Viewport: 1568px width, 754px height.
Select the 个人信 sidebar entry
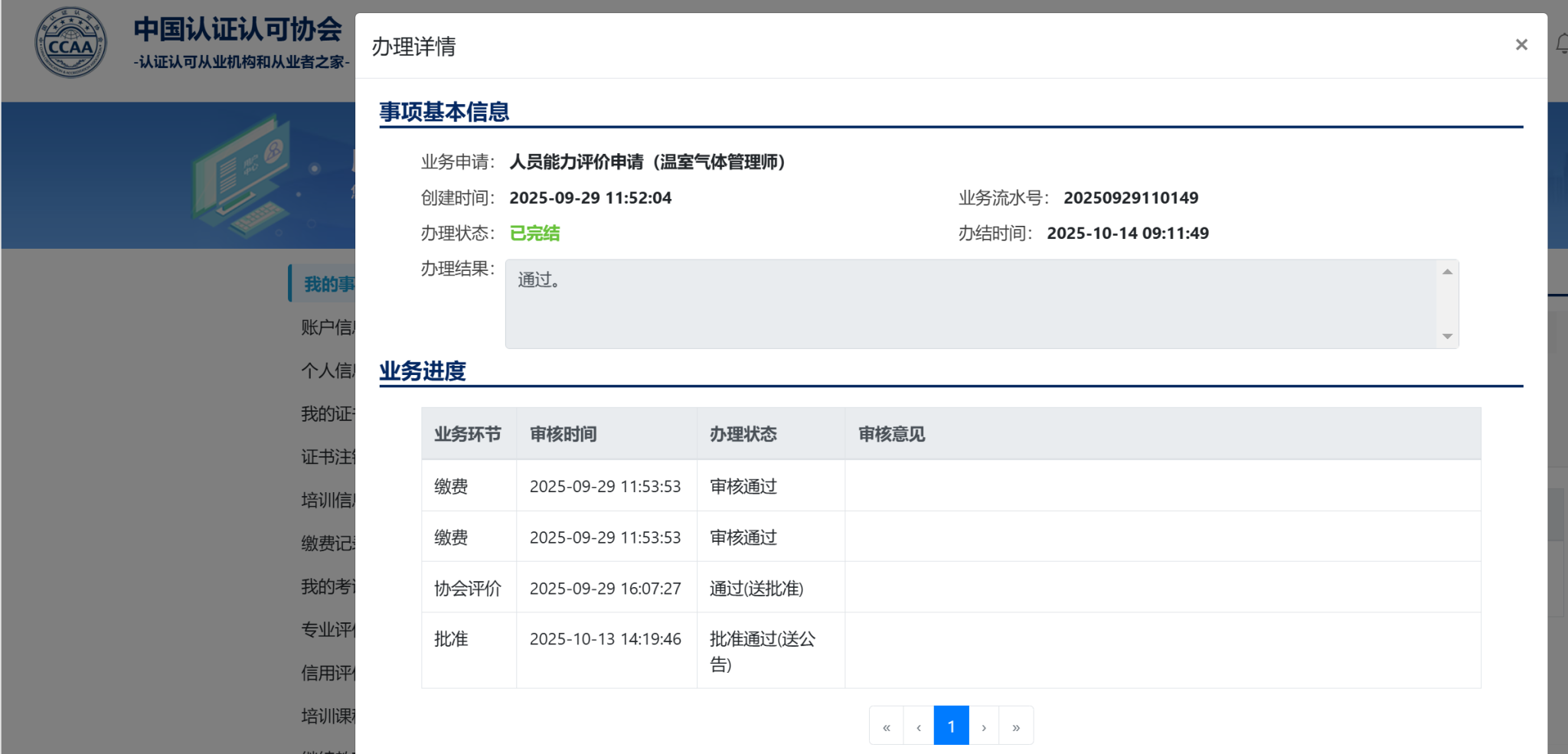[328, 370]
